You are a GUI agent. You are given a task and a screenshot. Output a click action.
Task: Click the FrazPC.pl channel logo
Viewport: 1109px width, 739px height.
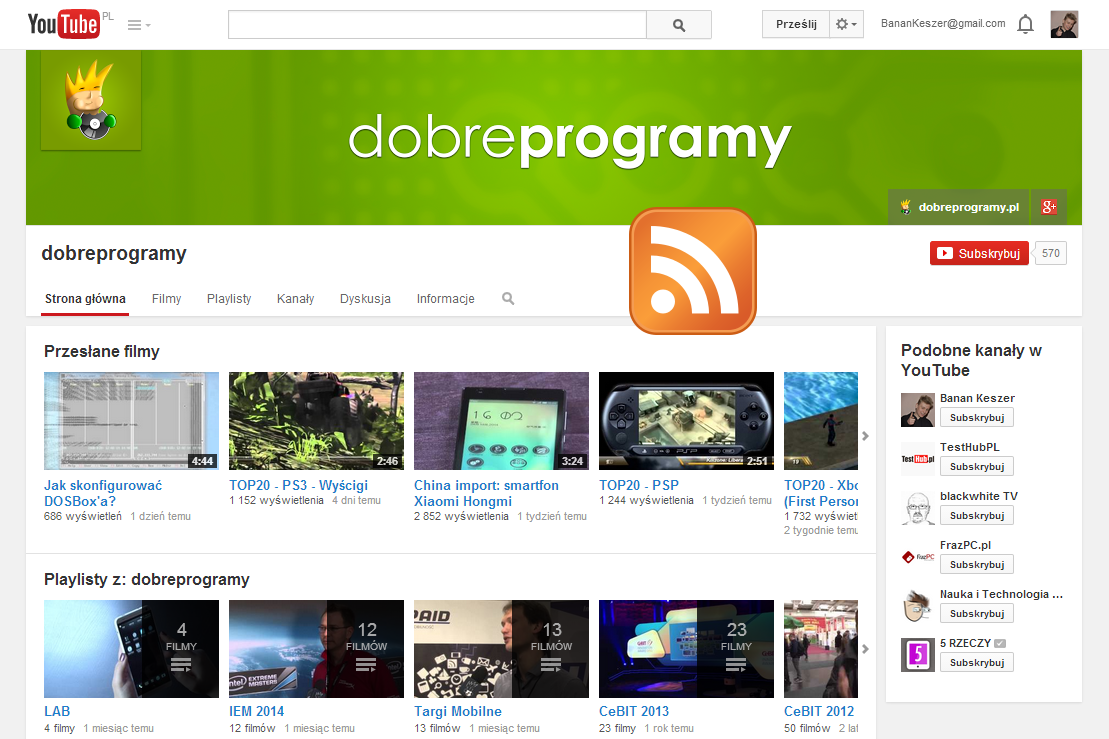(x=917, y=557)
